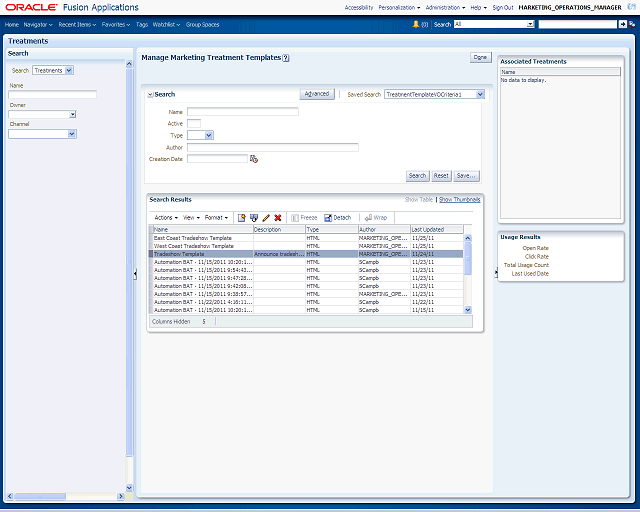The height and width of the screenshot is (512, 640).
Task: Select the Tradeshow Template row
Action: click(x=306, y=254)
